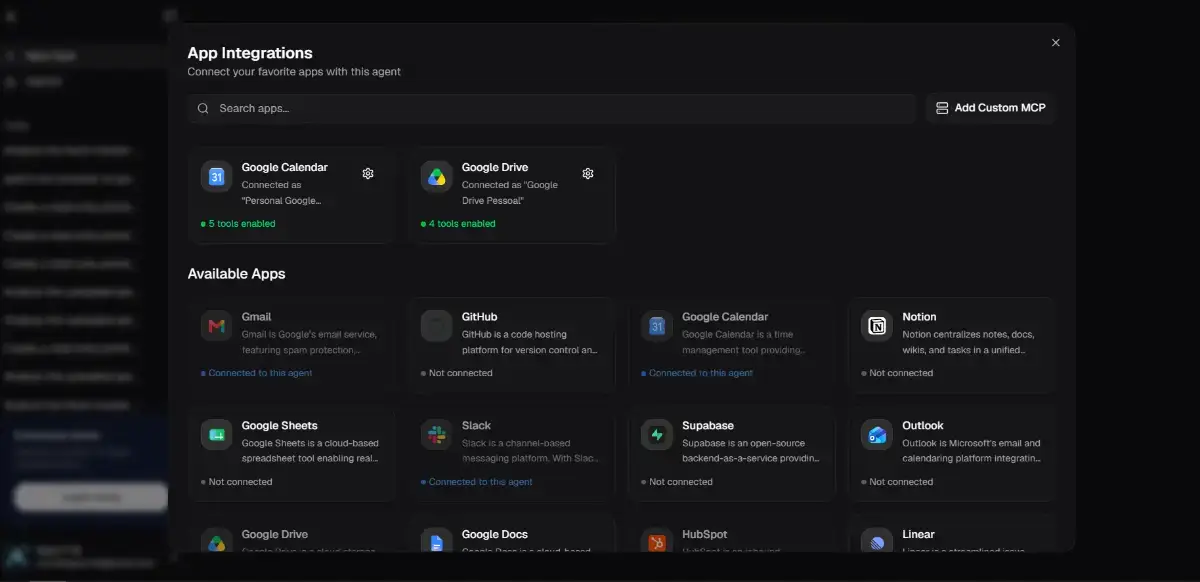Click the 5 tools enabled label

pos(242,224)
